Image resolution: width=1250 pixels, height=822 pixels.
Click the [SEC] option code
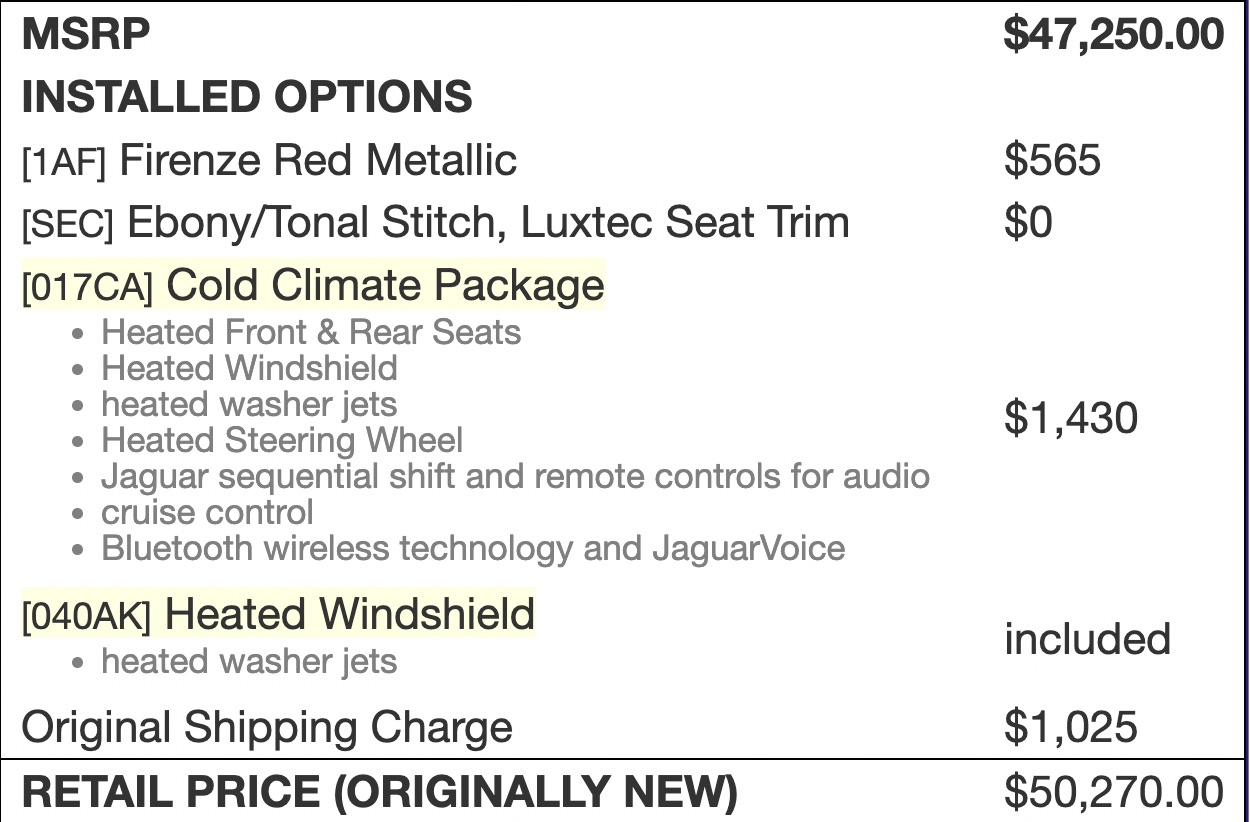(x=68, y=224)
